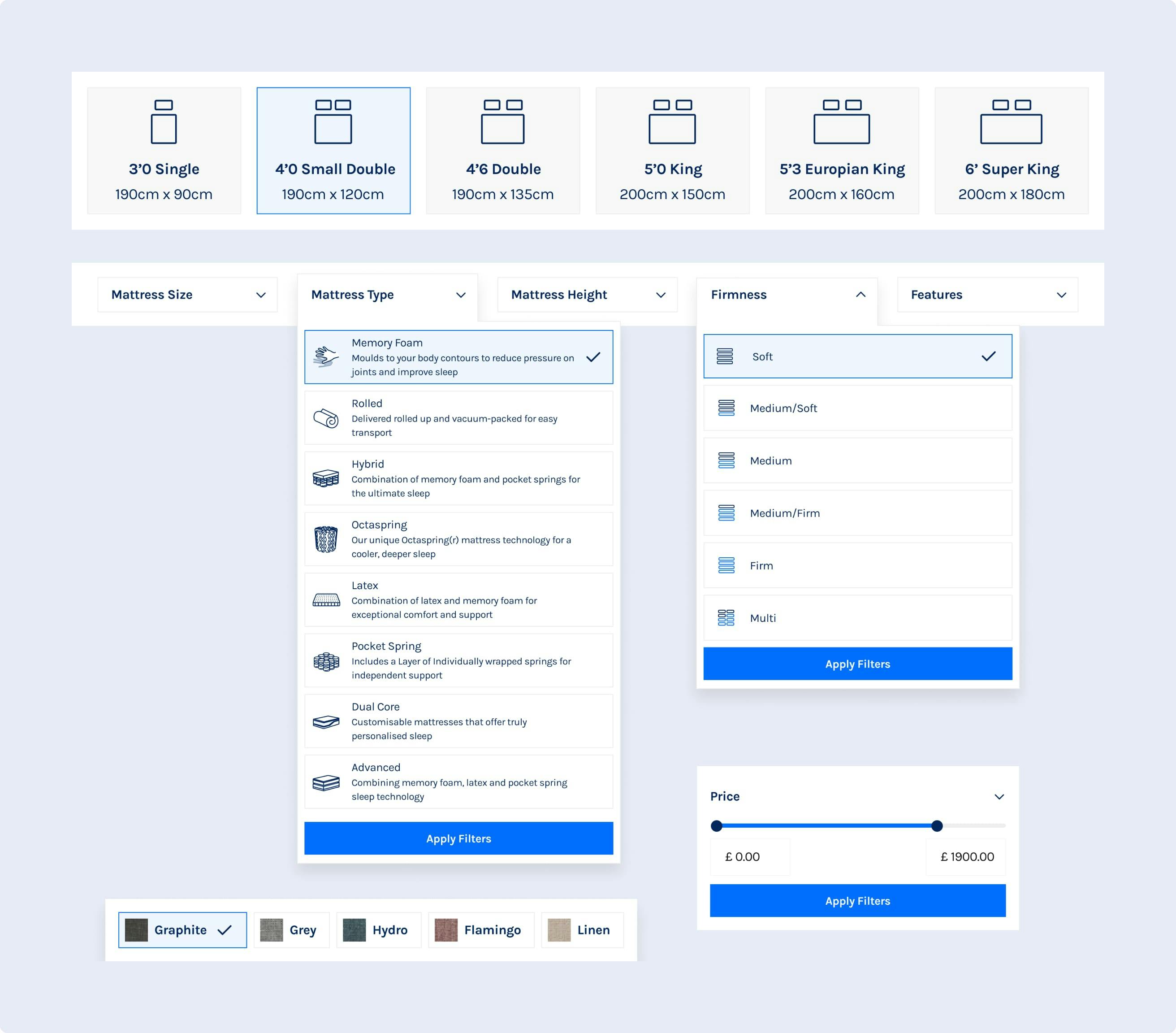Image resolution: width=1176 pixels, height=1033 pixels.
Task: Pick the Flamingo fabric colour swatch
Action: click(481, 930)
